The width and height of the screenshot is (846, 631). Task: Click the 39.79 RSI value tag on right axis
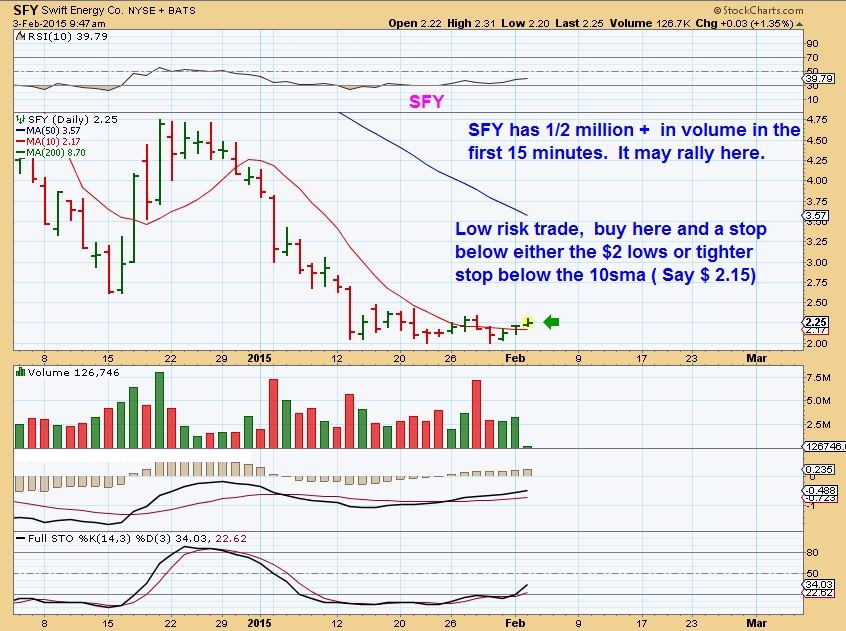click(818, 79)
